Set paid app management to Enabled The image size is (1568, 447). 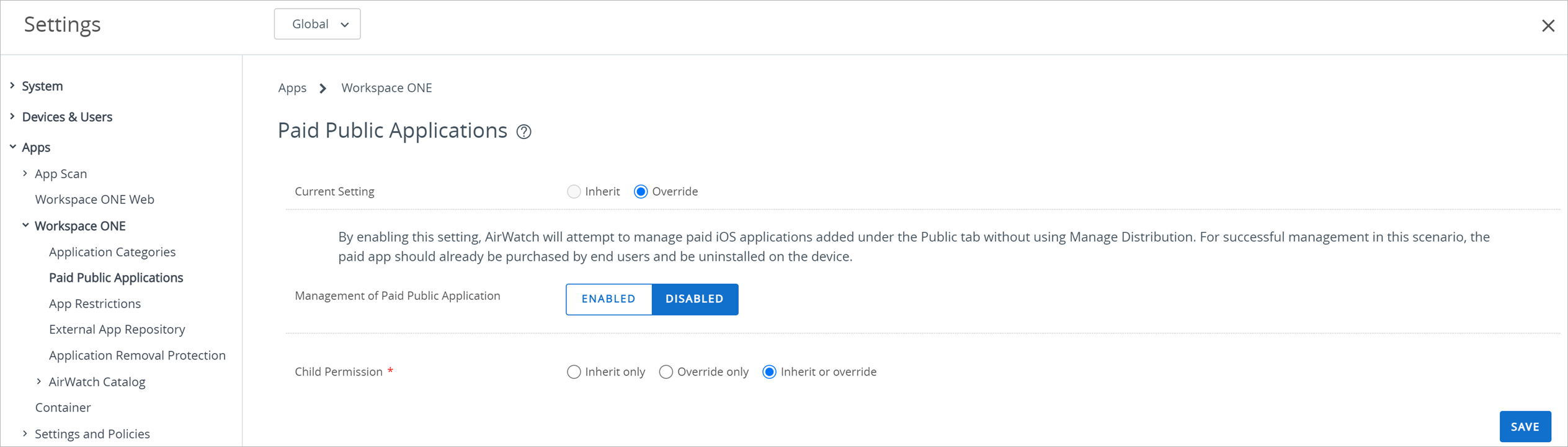[608, 299]
